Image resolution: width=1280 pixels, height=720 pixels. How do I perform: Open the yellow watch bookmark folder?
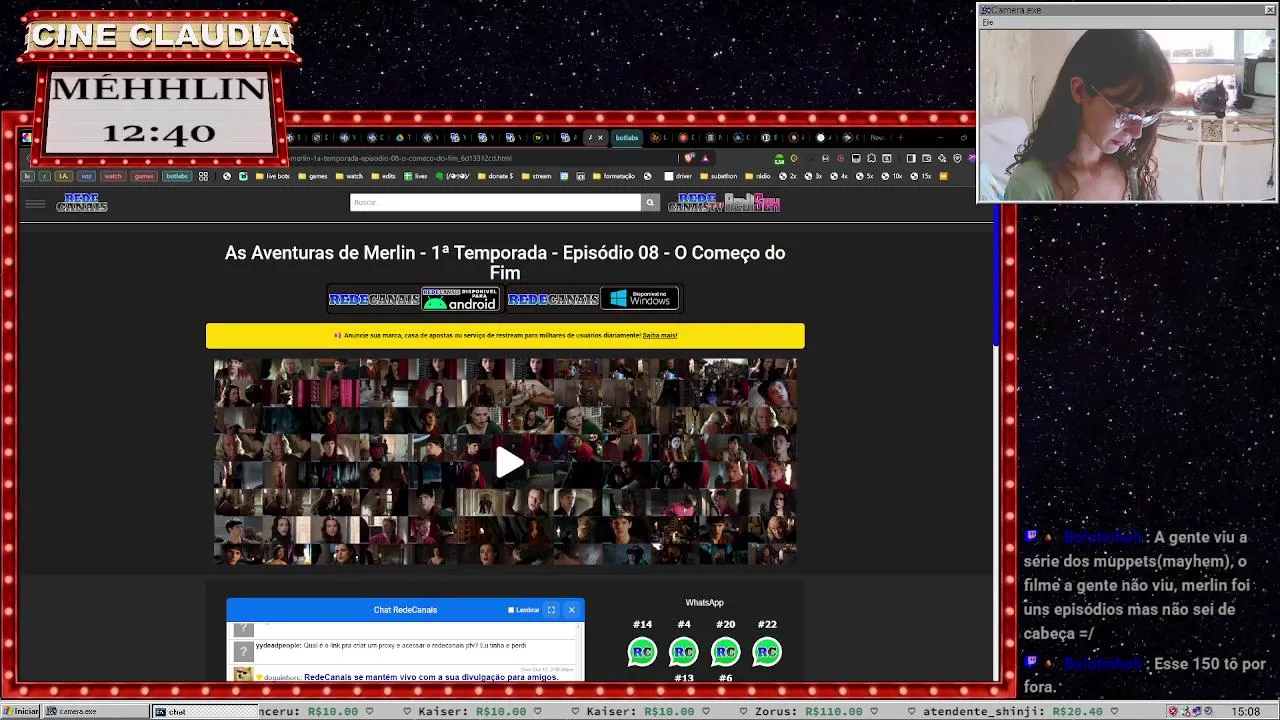click(350, 176)
